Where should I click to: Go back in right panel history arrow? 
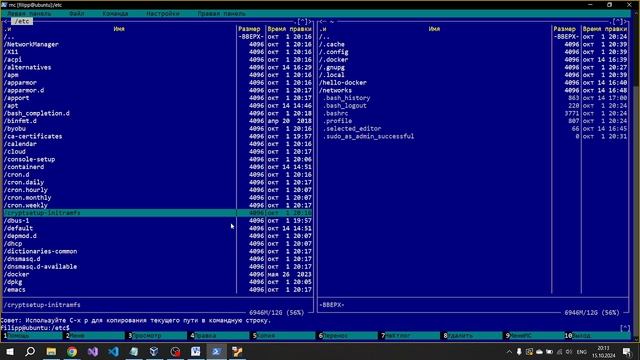point(321,21)
